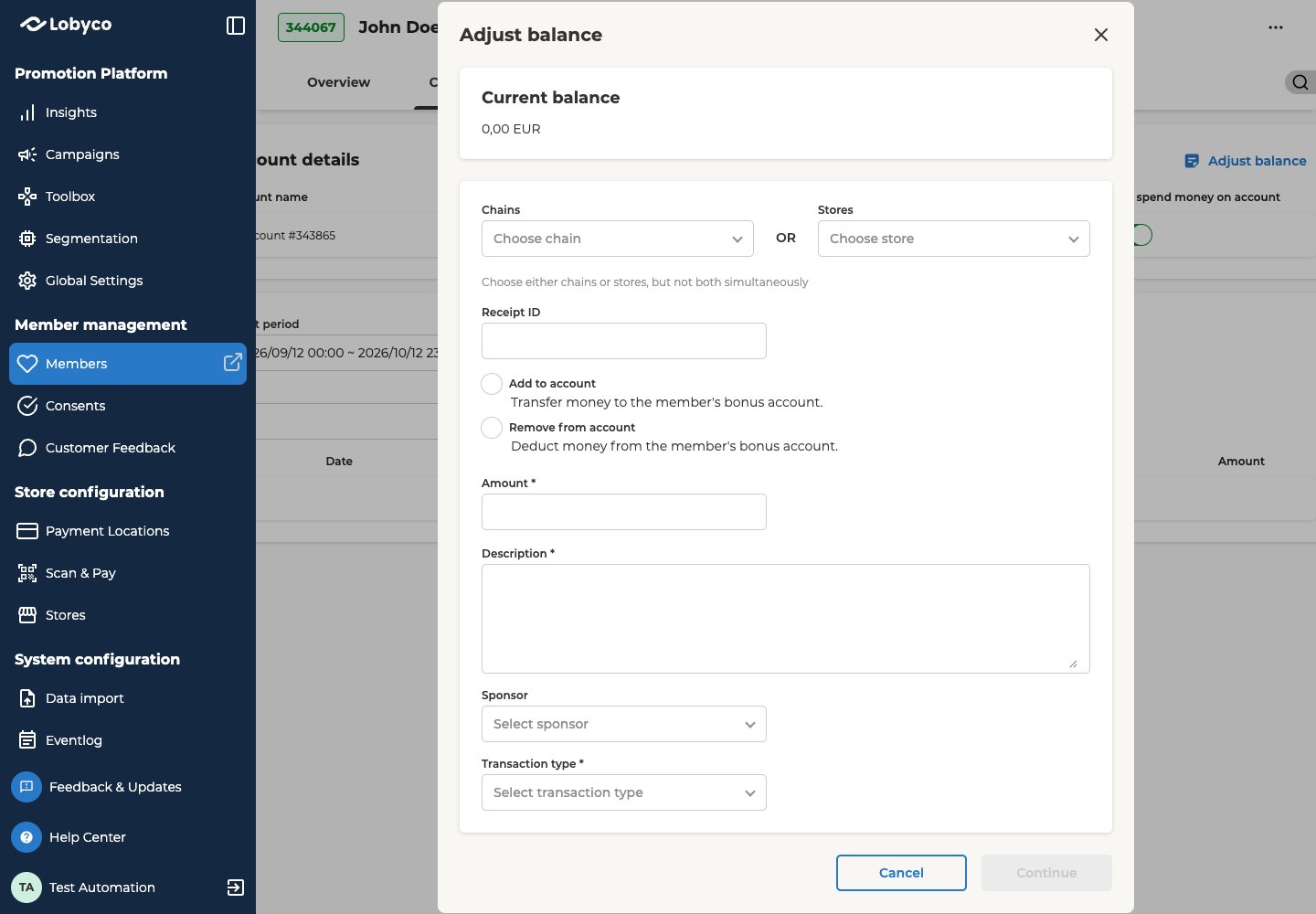Image resolution: width=1316 pixels, height=914 pixels.
Task: Log out via exit icon
Action: [x=235, y=887]
